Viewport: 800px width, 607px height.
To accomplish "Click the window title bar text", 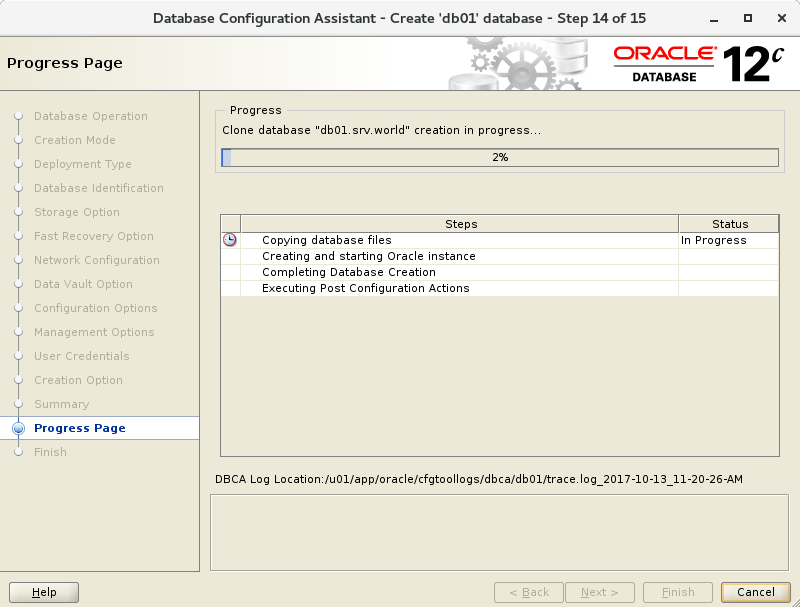I will pyautogui.click(x=399, y=18).
